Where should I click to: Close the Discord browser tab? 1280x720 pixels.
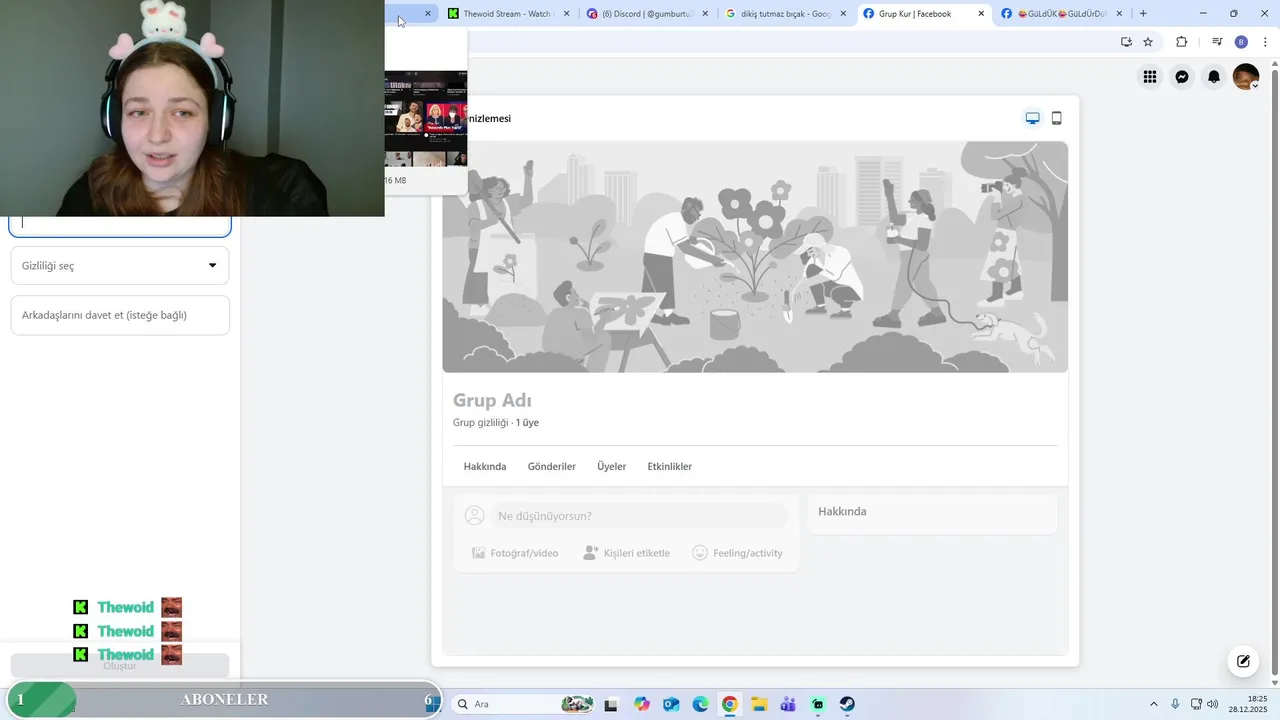coord(705,14)
